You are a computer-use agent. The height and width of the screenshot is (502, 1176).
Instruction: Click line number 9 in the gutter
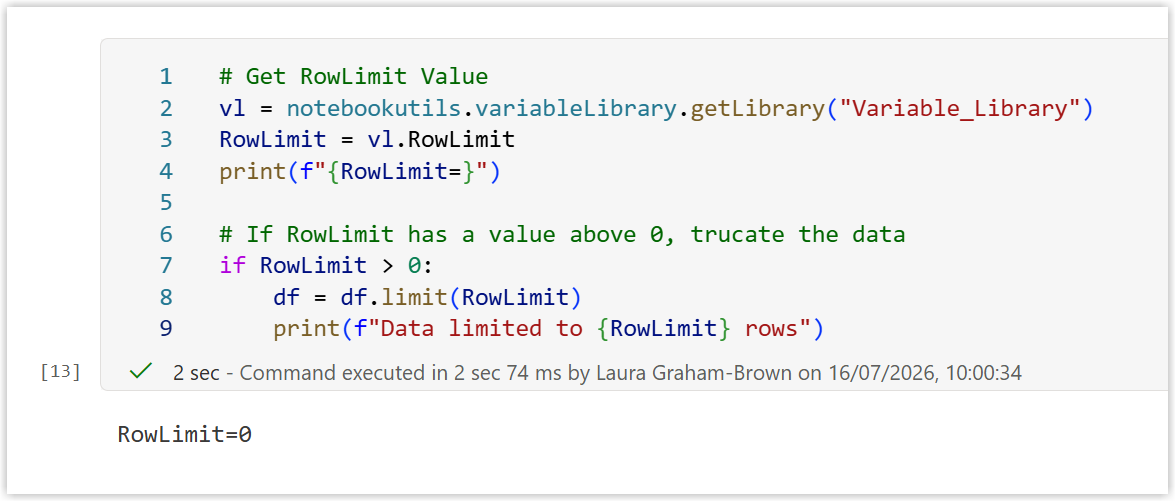165,329
